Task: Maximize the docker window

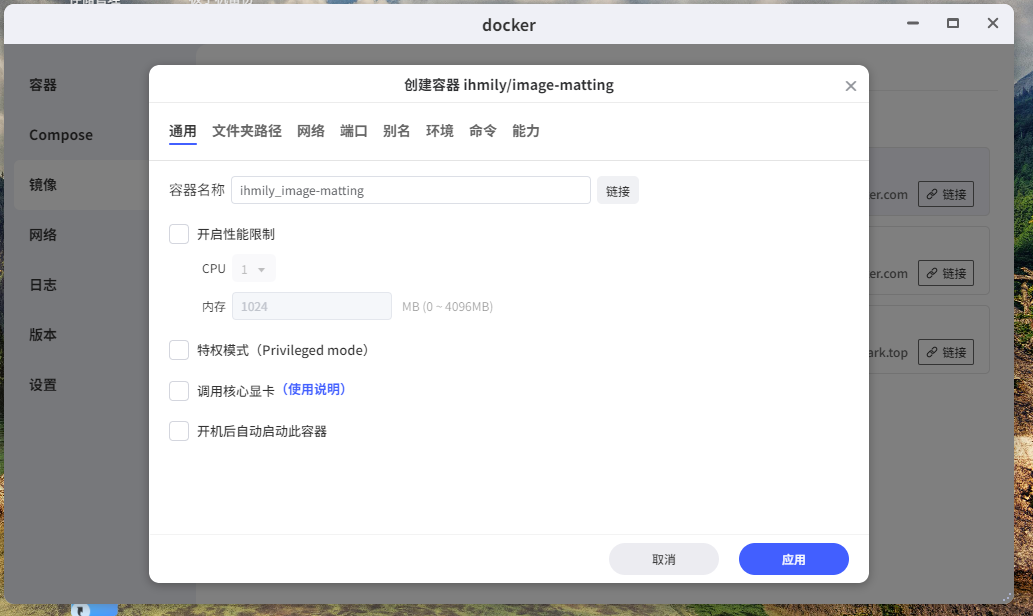Action: pyautogui.click(x=953, y=23)
